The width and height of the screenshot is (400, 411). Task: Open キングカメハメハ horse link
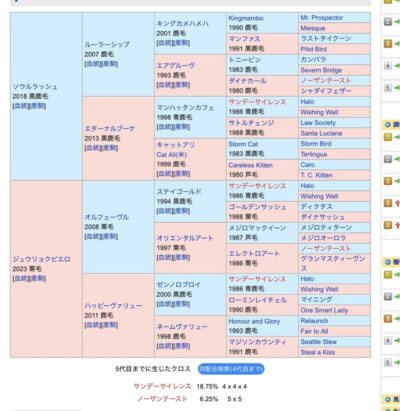(182, 24)
